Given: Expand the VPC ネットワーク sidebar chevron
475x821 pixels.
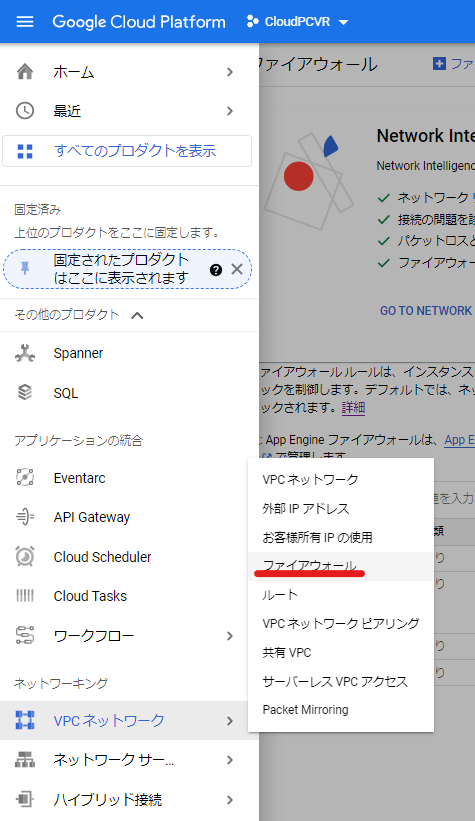Looking at the screenshot, I should [230, 720].
